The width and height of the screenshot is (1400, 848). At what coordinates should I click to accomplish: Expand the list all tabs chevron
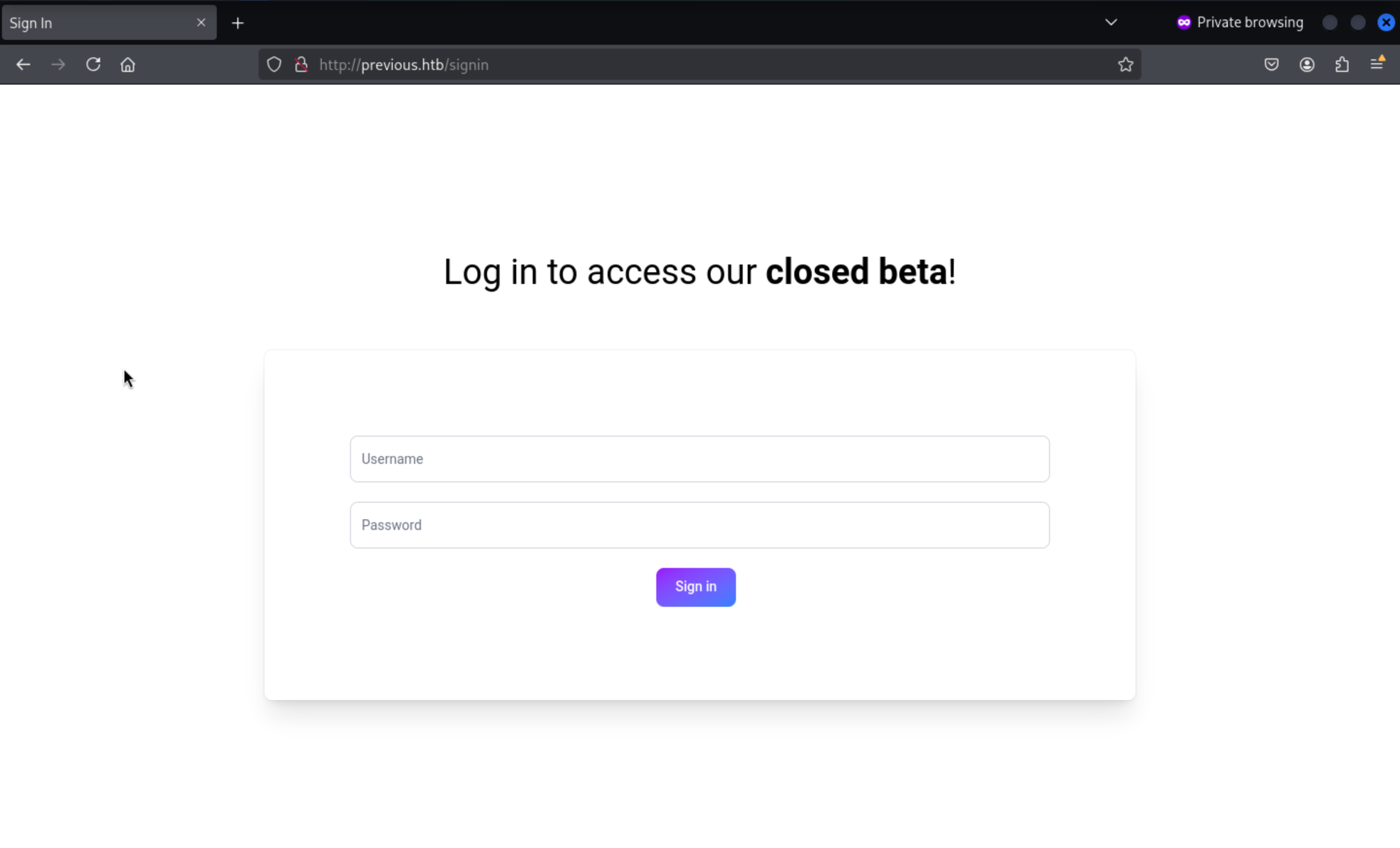1111,23
